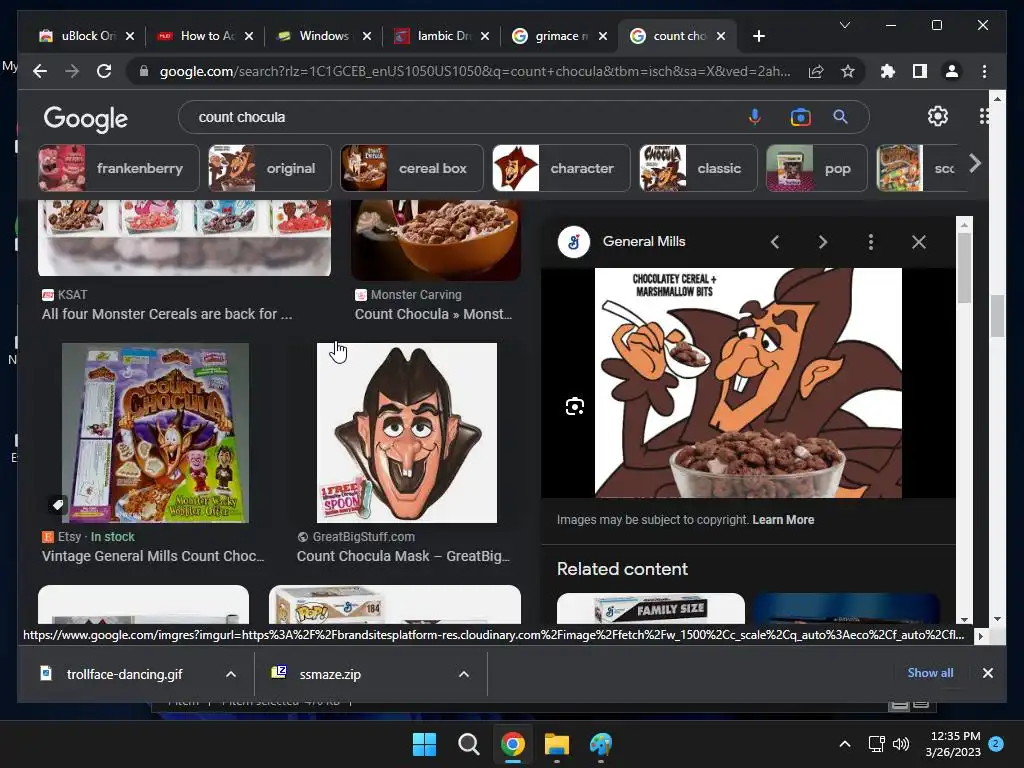
Task: Filter results by character chip
Action: tap(561, 168)
